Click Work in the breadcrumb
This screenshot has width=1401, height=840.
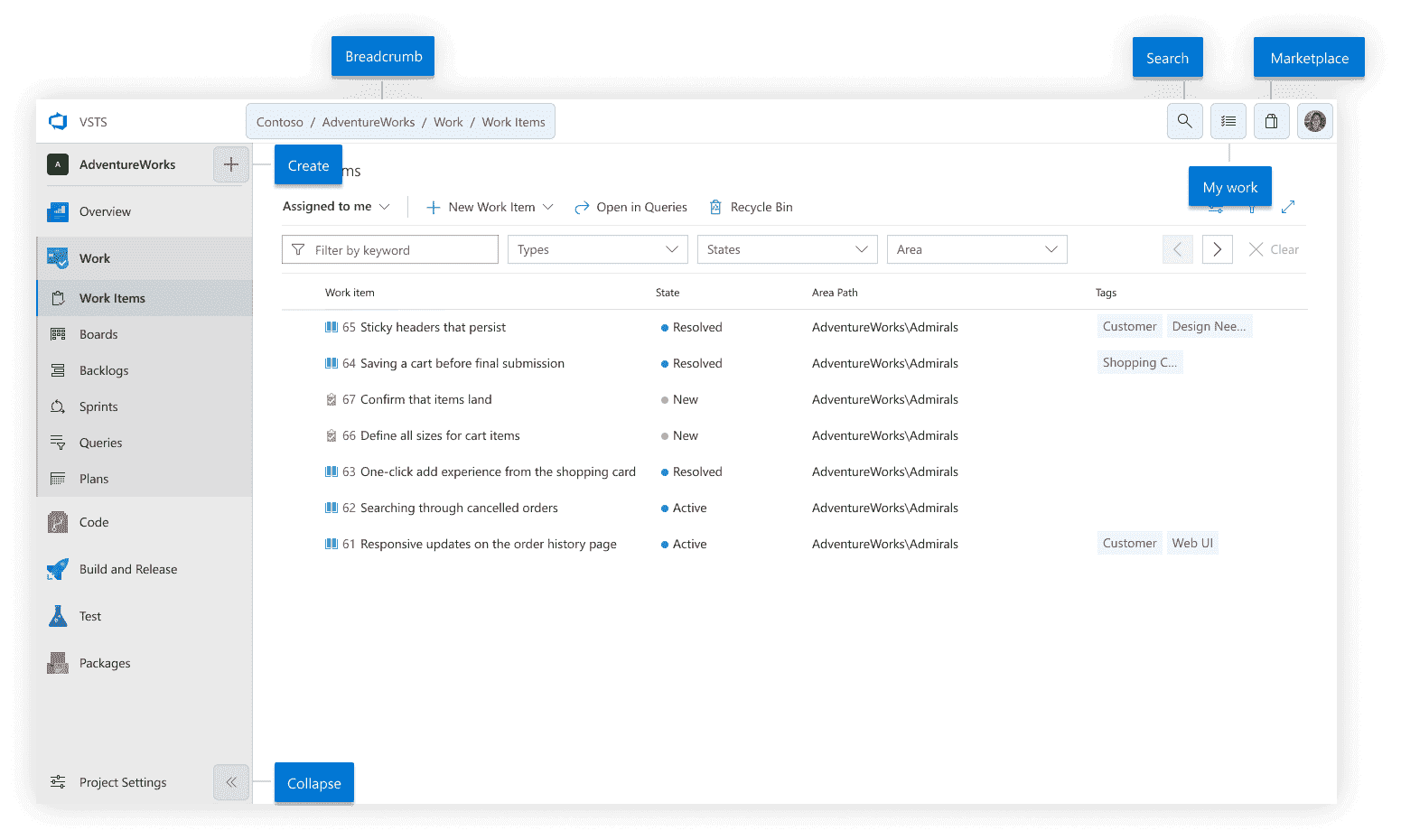448,122
